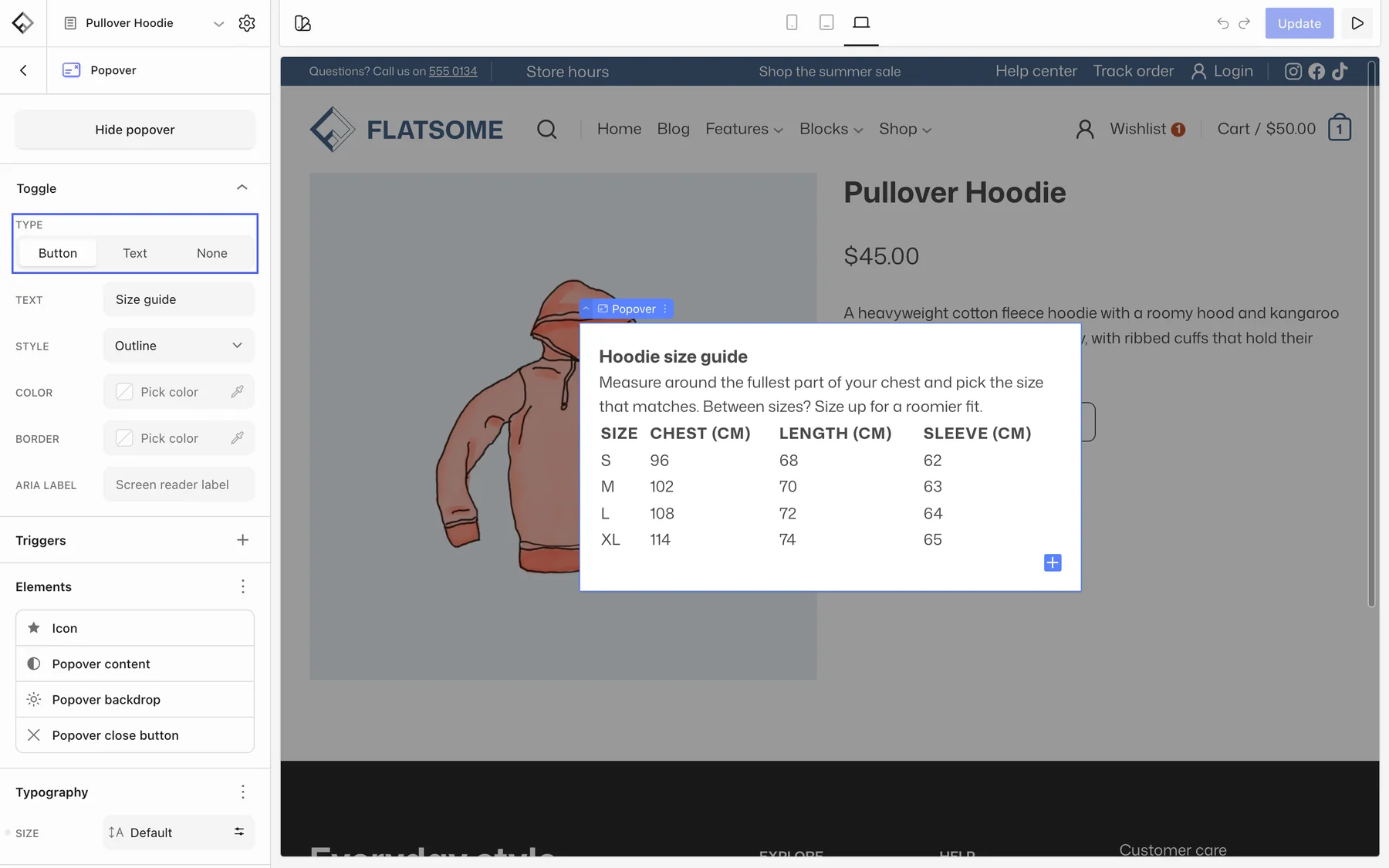Switch to desktop device preview
Viewport: 1389px width, 868px height.
point(861,22)
